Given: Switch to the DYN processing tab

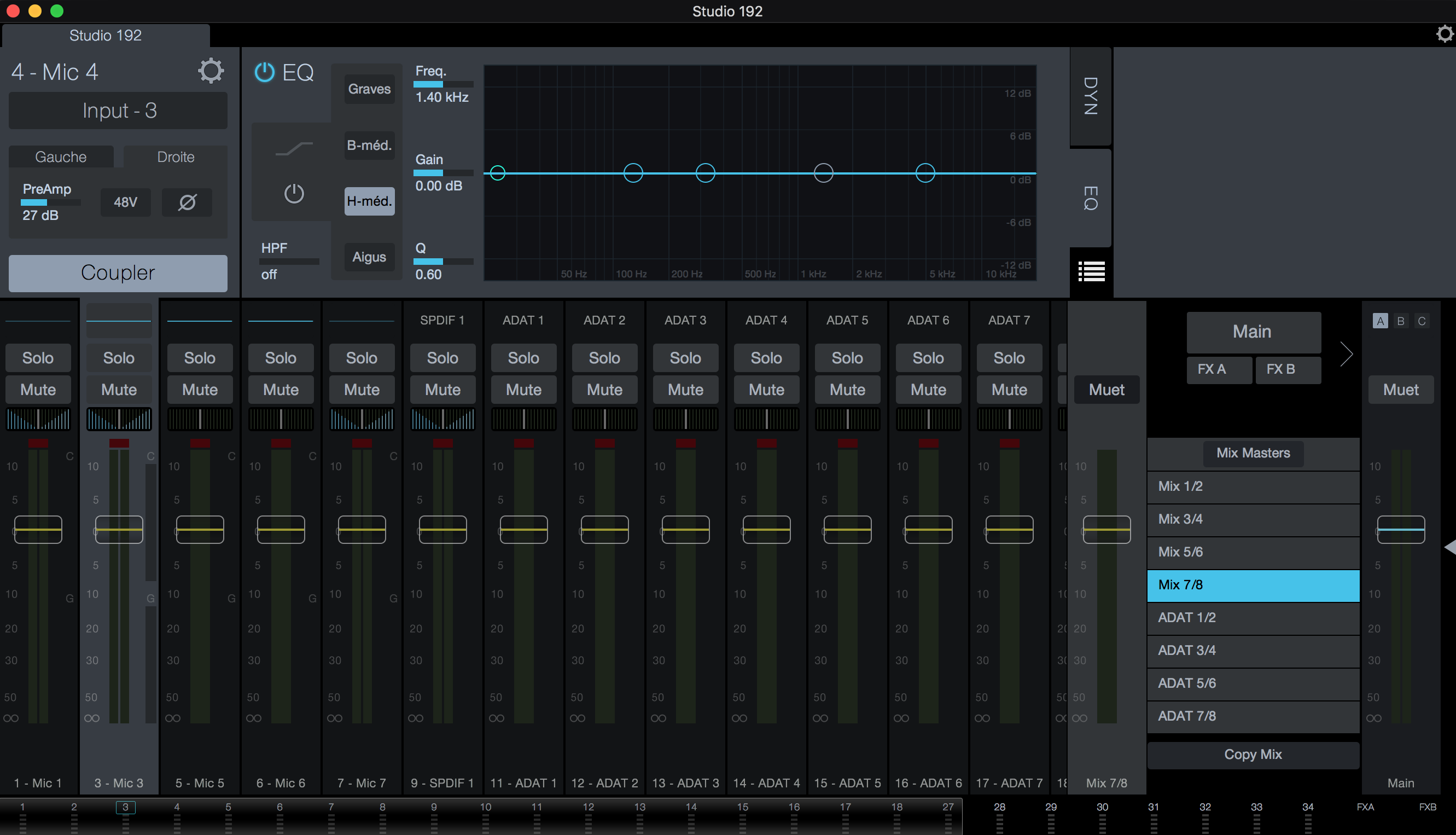Looking at the screenshot, I should coord(1090,96).
